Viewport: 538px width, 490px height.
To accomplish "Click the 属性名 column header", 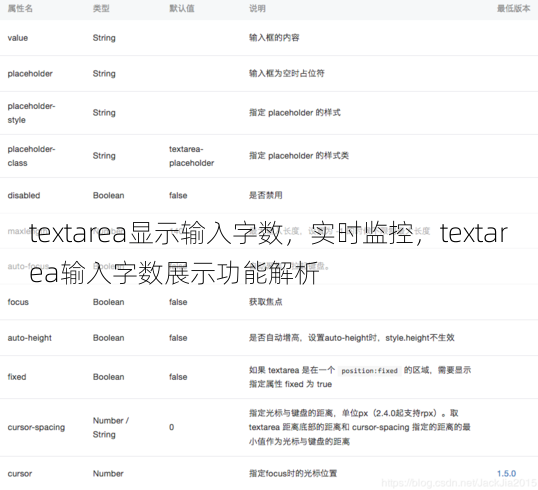I will coord(20,9).
